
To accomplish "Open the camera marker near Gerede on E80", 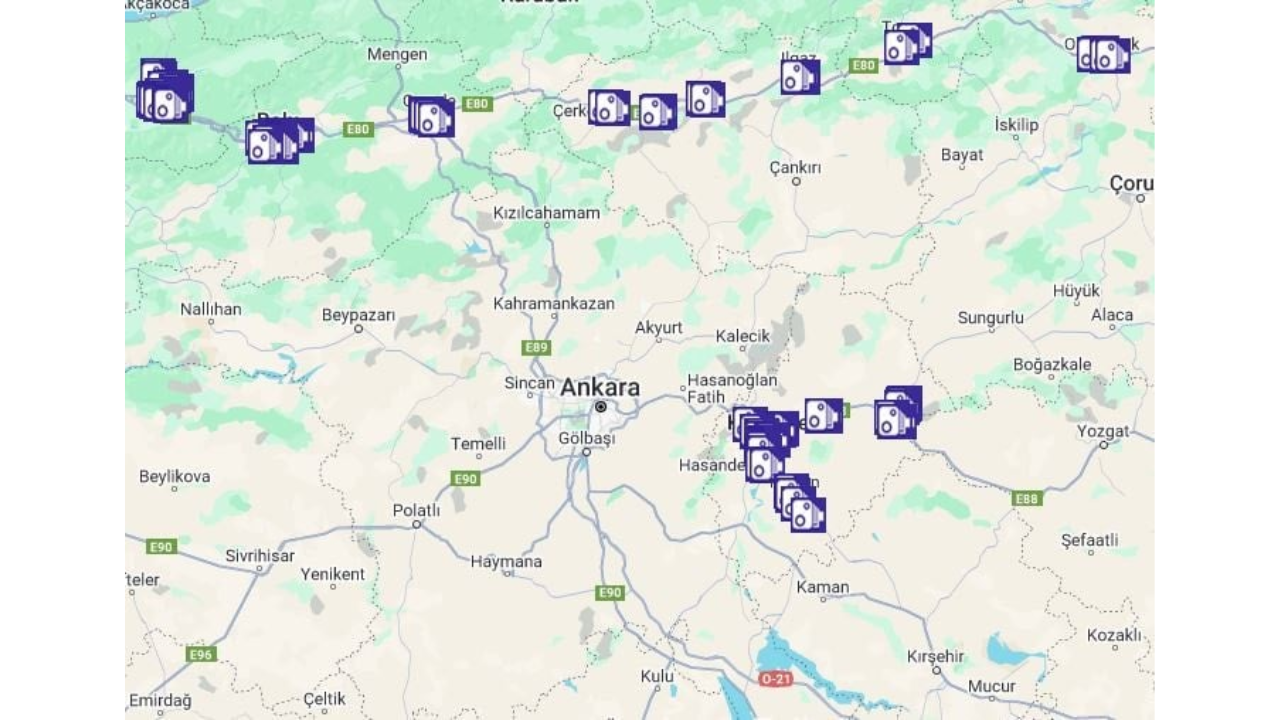I will coord(432,117).
